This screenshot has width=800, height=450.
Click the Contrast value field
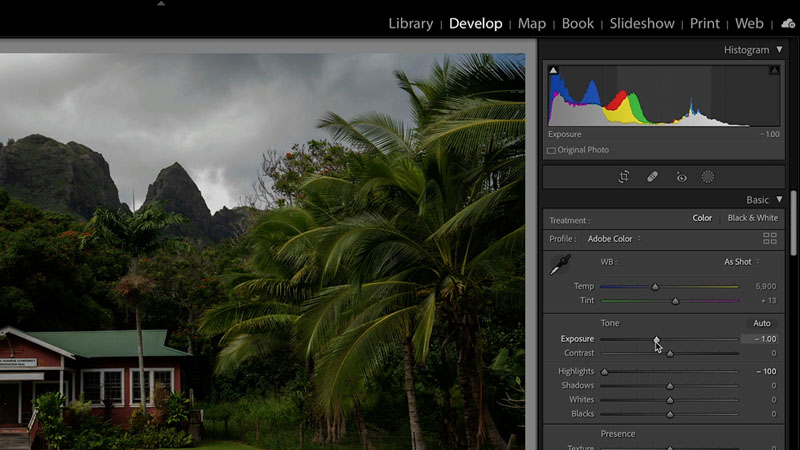click(773, 353)
